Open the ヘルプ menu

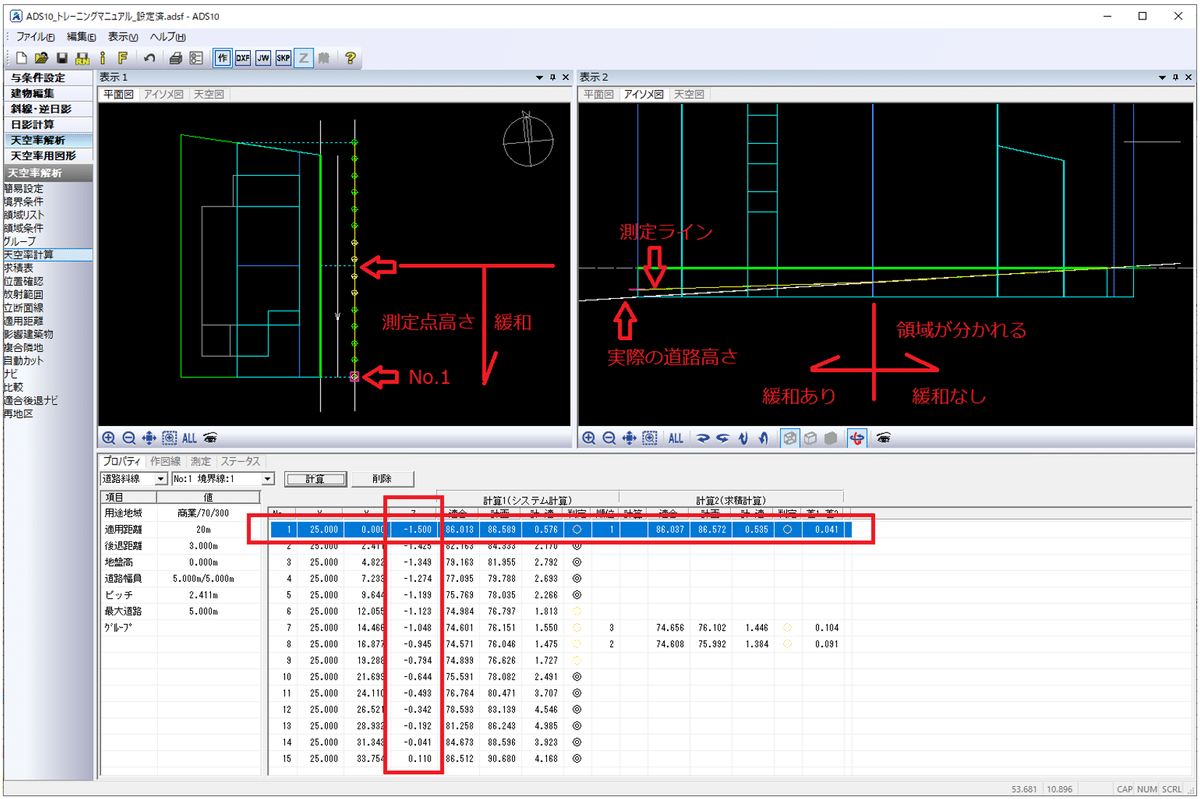pos(168,36)
